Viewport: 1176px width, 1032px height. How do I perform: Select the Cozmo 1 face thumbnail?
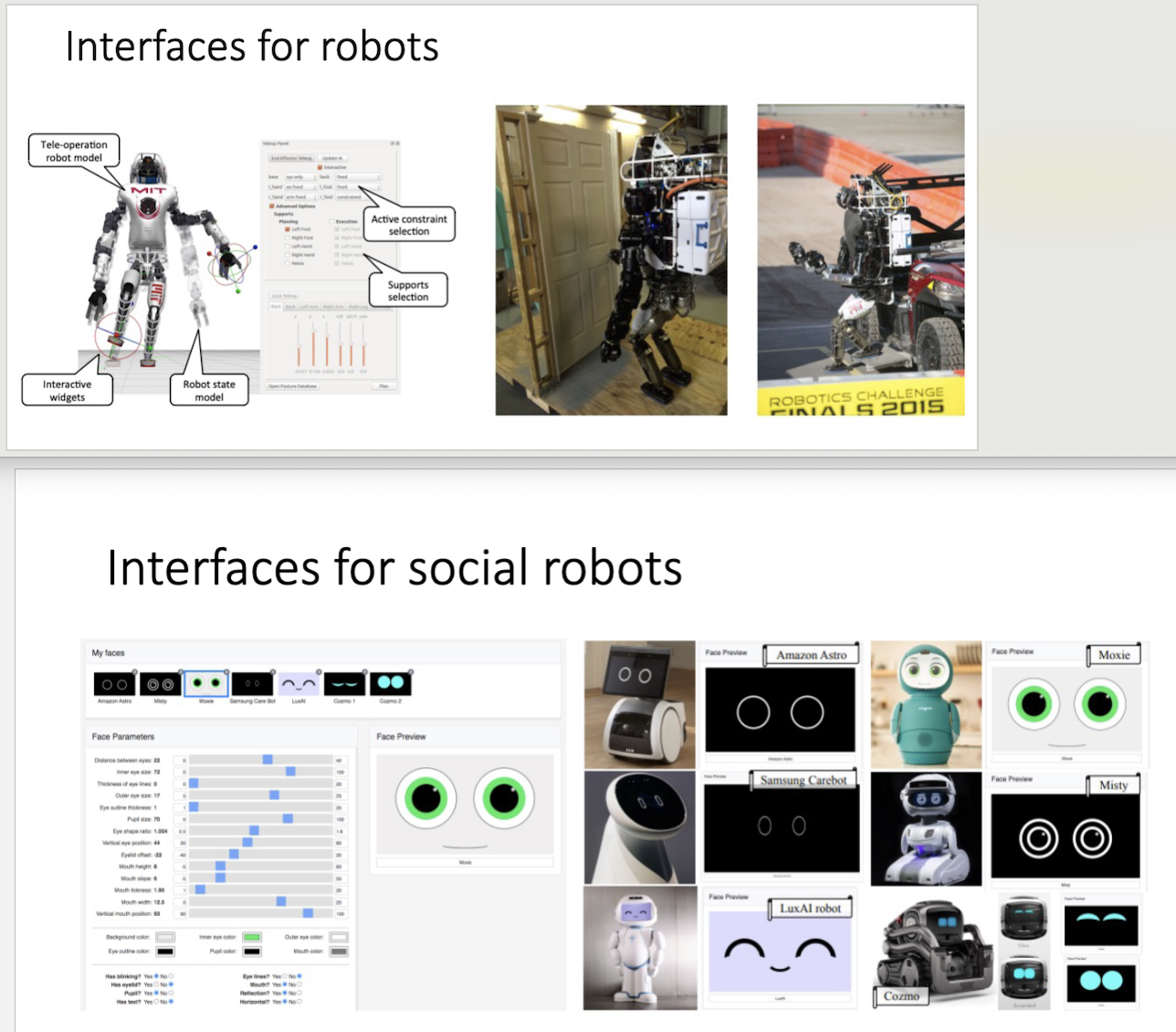point(344,684)
